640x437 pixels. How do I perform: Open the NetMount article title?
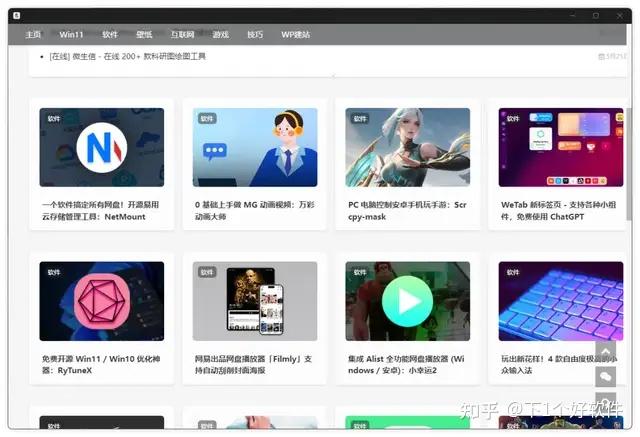click(x=100, y=211)
